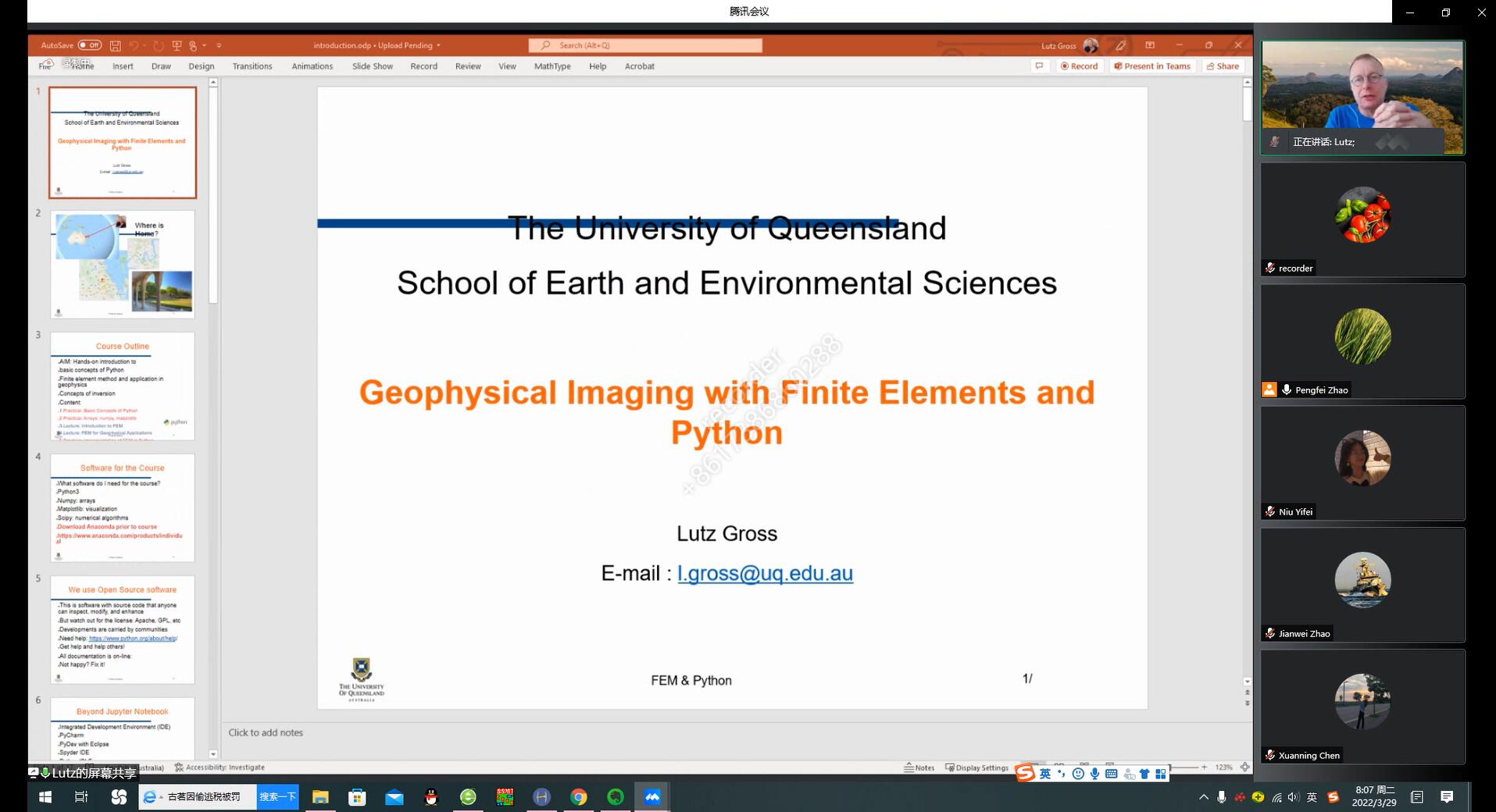
Task: Click the zoom slider in status bar
Action: click(1184, 767)
